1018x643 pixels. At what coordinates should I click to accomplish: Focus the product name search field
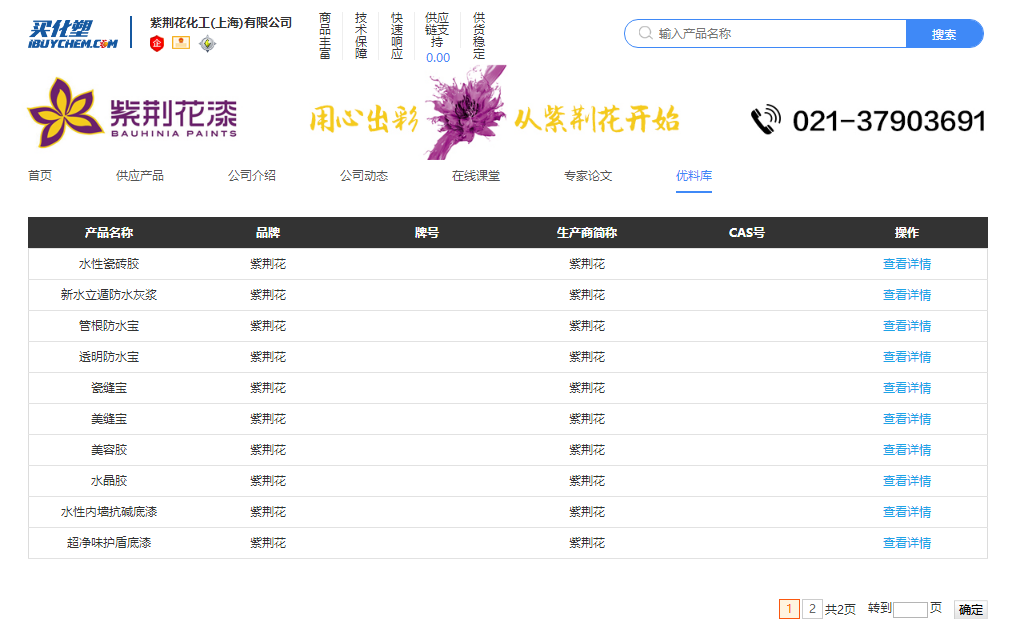[765, 34]
